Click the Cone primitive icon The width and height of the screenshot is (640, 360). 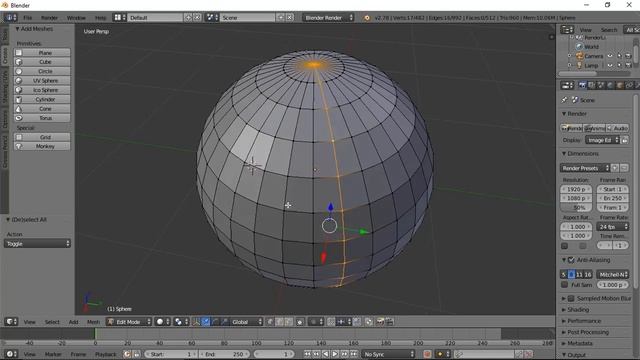point(19,109)
